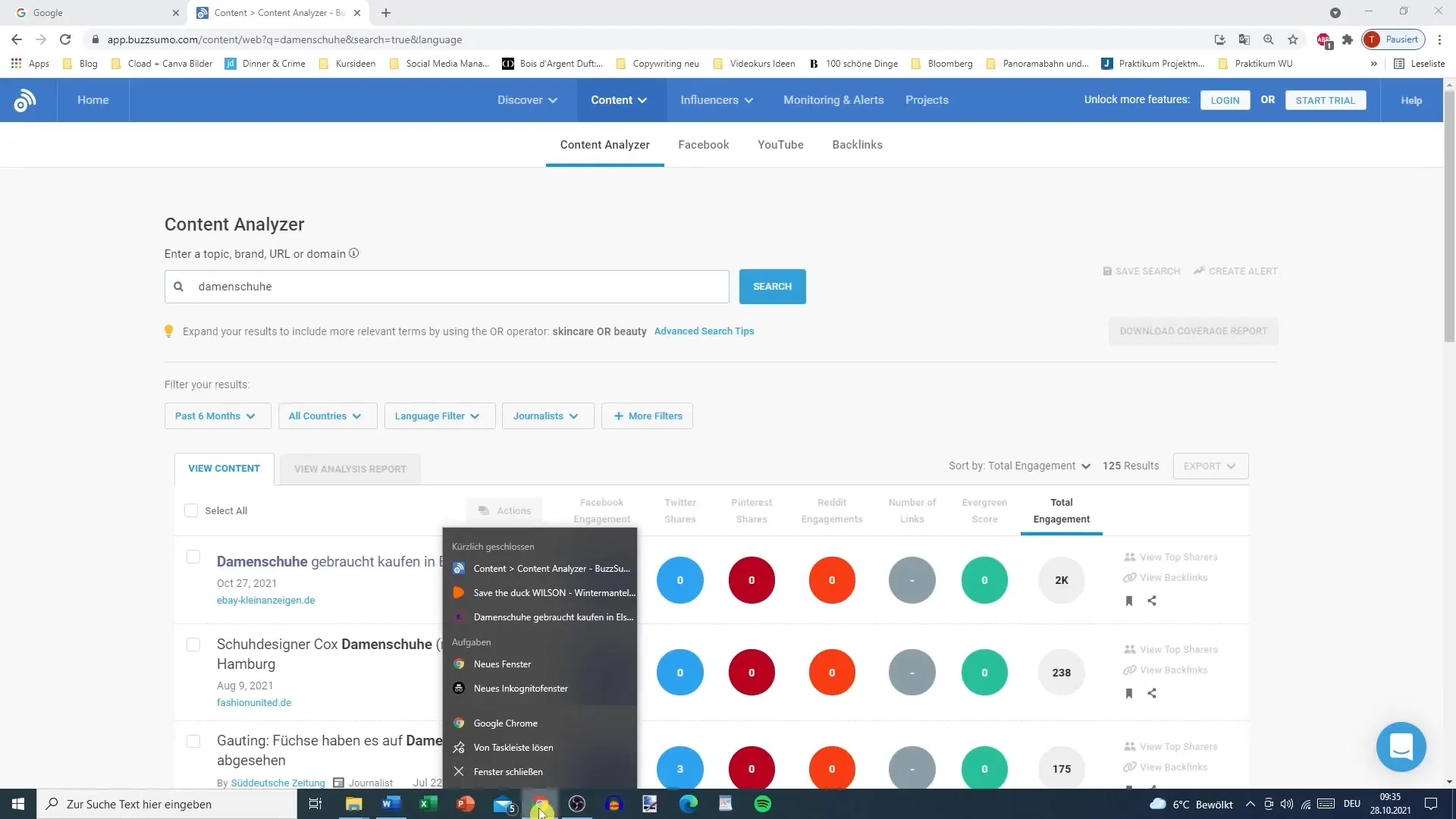Expand the Discover nav menu

[528, 100]
